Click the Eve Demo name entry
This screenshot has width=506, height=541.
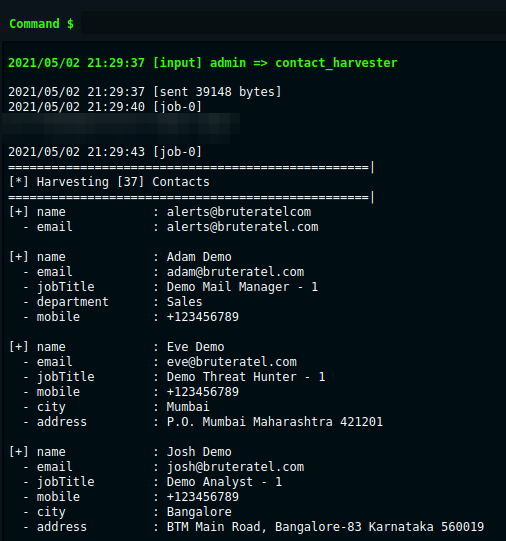click(x=196, y=347)
